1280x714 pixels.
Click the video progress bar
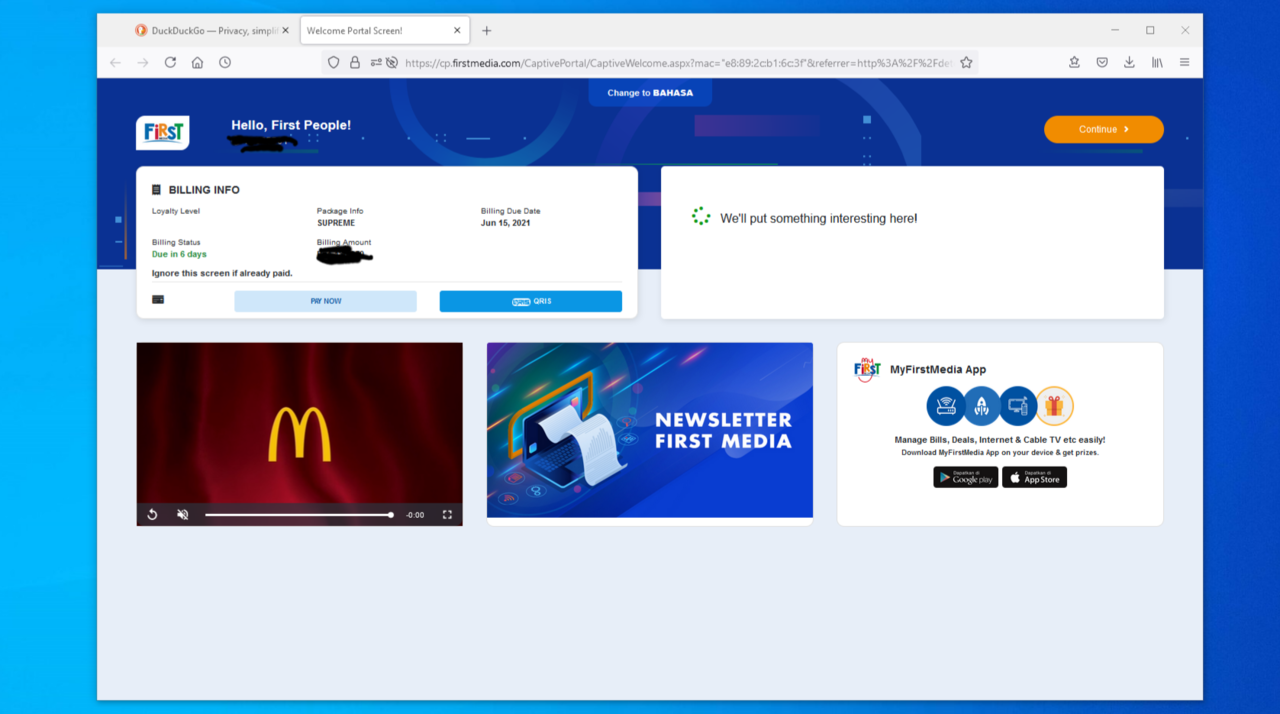point(298,515)
